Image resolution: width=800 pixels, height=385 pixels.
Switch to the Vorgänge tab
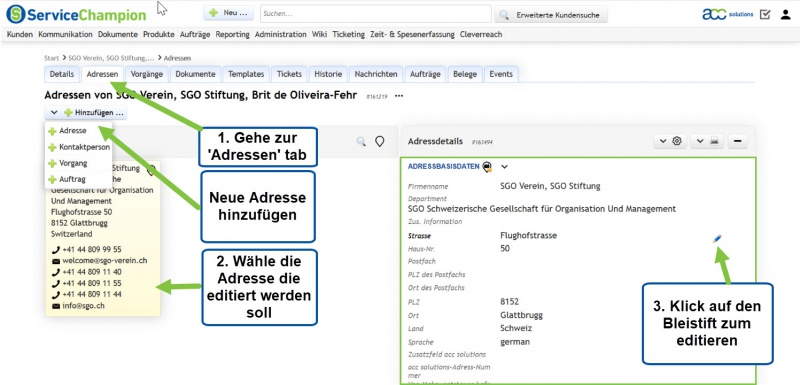click(x=147, y=74)
